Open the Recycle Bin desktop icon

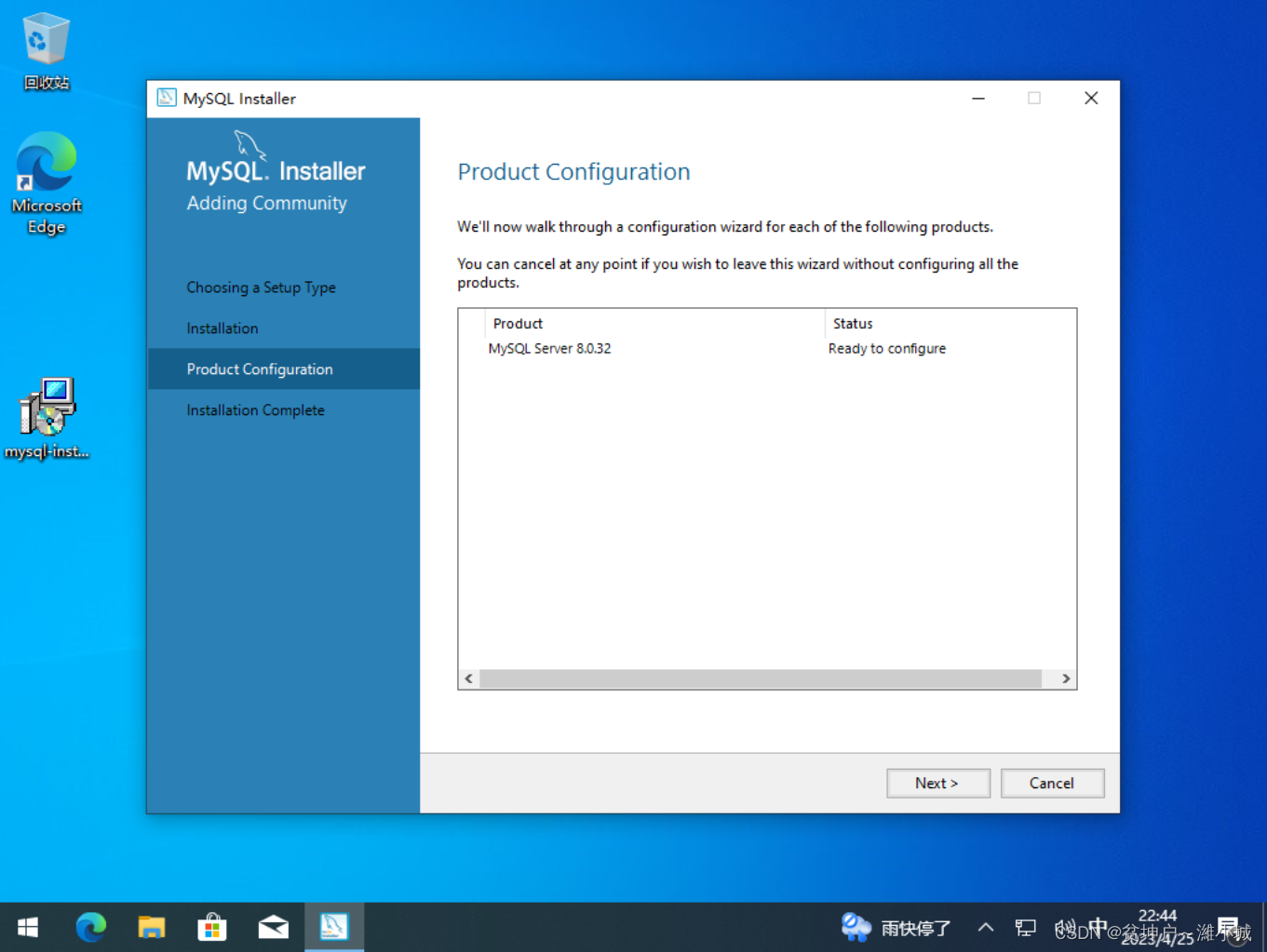coord(46,52)
